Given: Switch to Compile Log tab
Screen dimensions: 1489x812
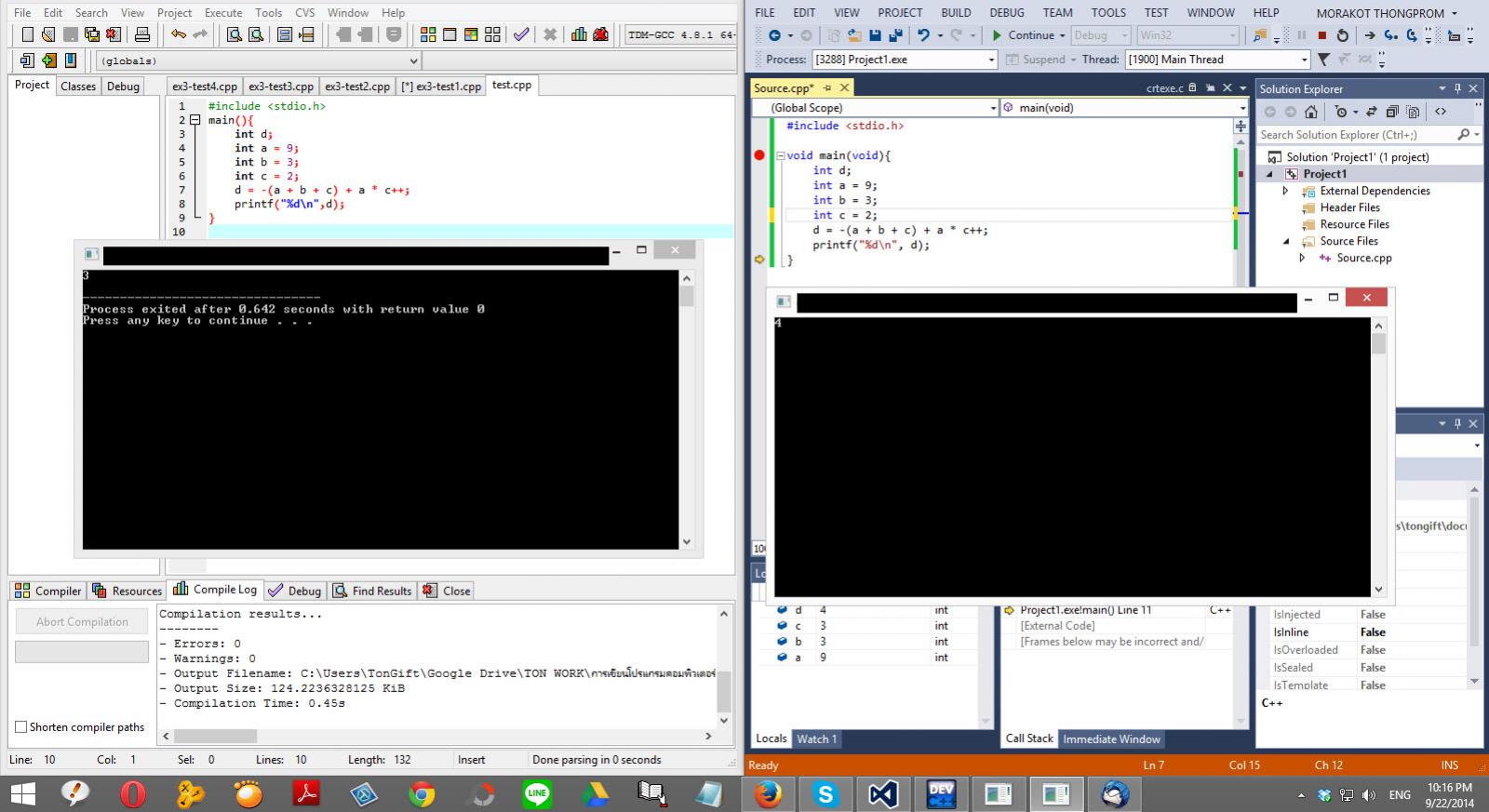Looking at the screenshot, I should tap(215, 590).
